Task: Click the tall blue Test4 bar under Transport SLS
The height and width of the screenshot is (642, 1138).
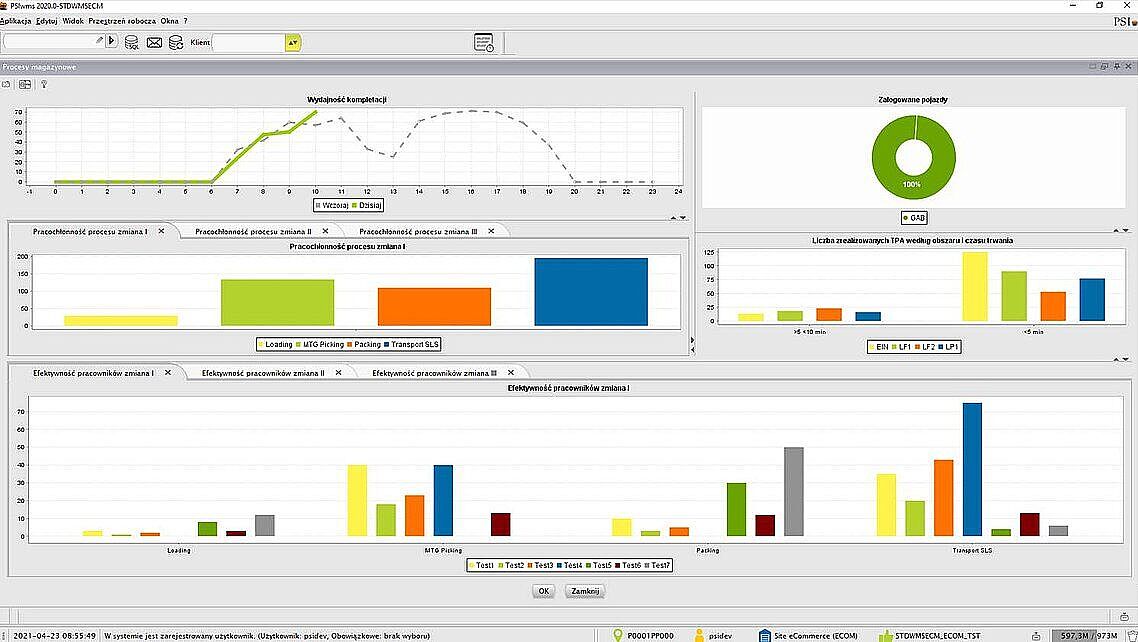Action: click(972, 469)
